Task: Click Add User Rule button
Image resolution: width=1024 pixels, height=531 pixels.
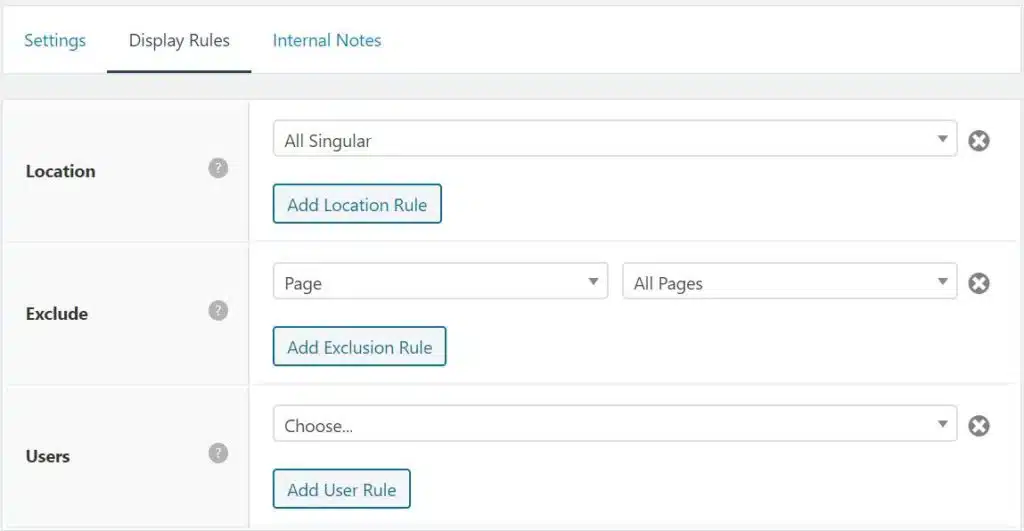Action: coord(342,489)
